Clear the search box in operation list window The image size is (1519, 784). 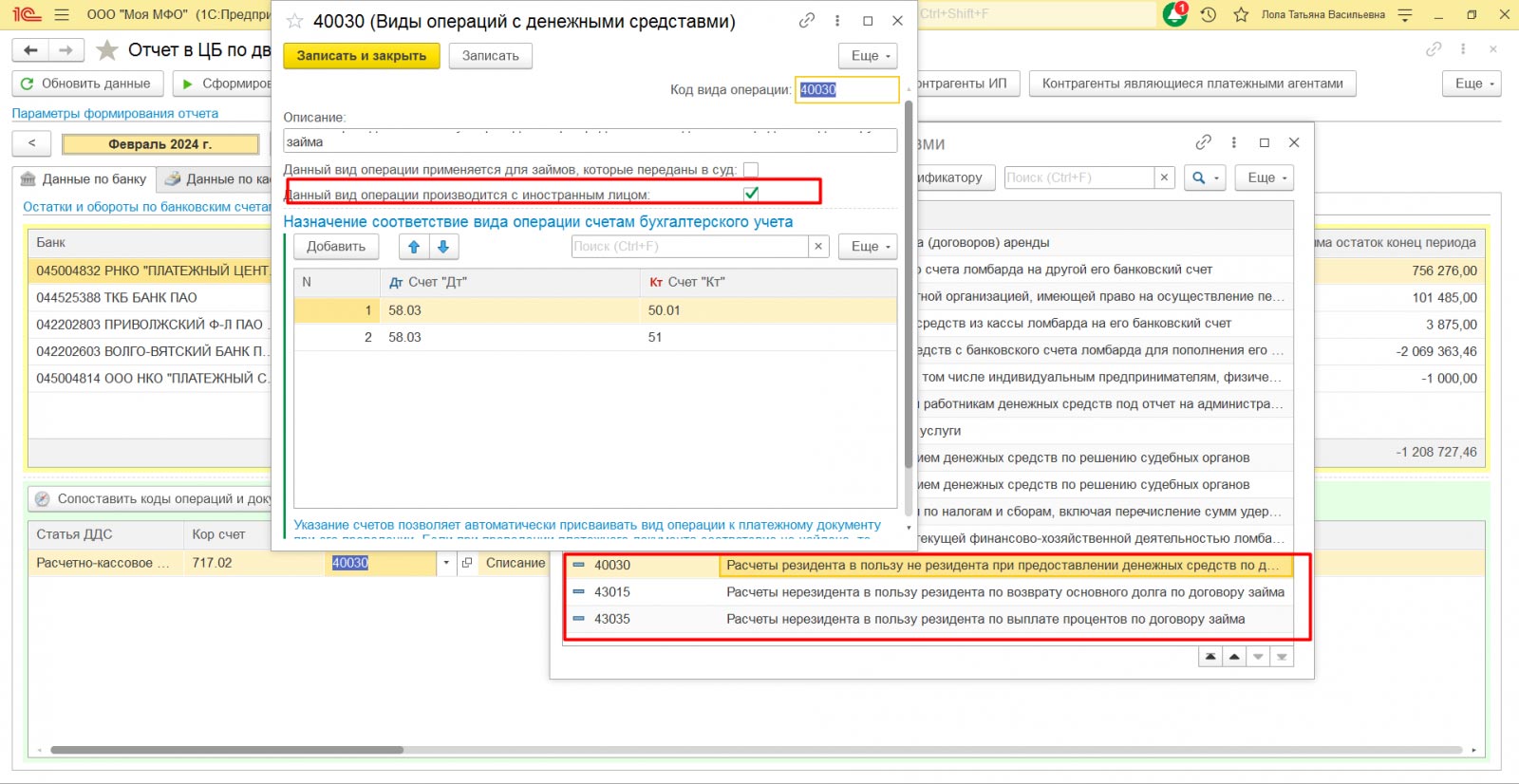pyautogui.click(x=1165, y=177)
